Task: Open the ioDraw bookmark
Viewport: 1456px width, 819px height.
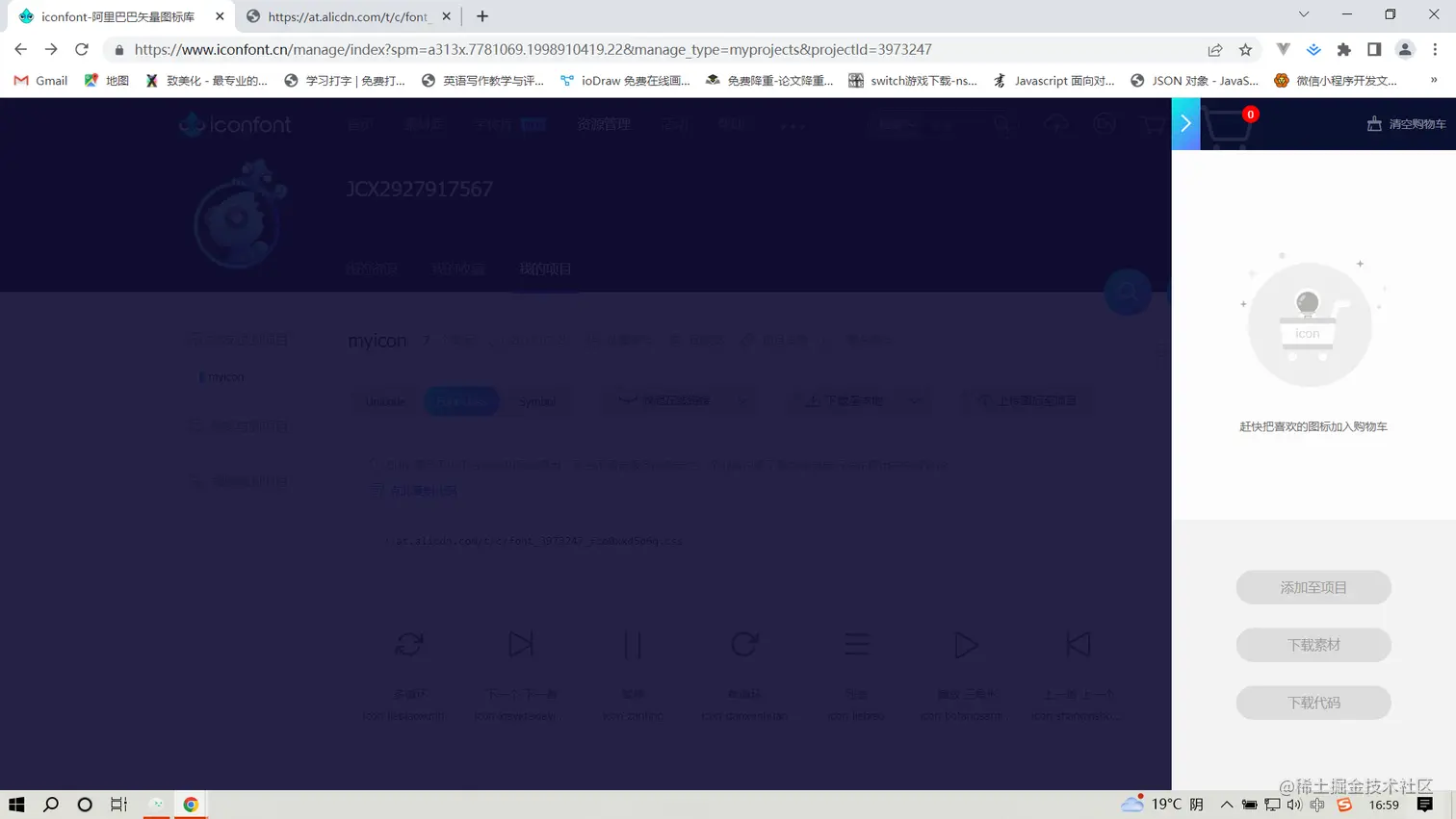Action: click(x=625, y=81)
